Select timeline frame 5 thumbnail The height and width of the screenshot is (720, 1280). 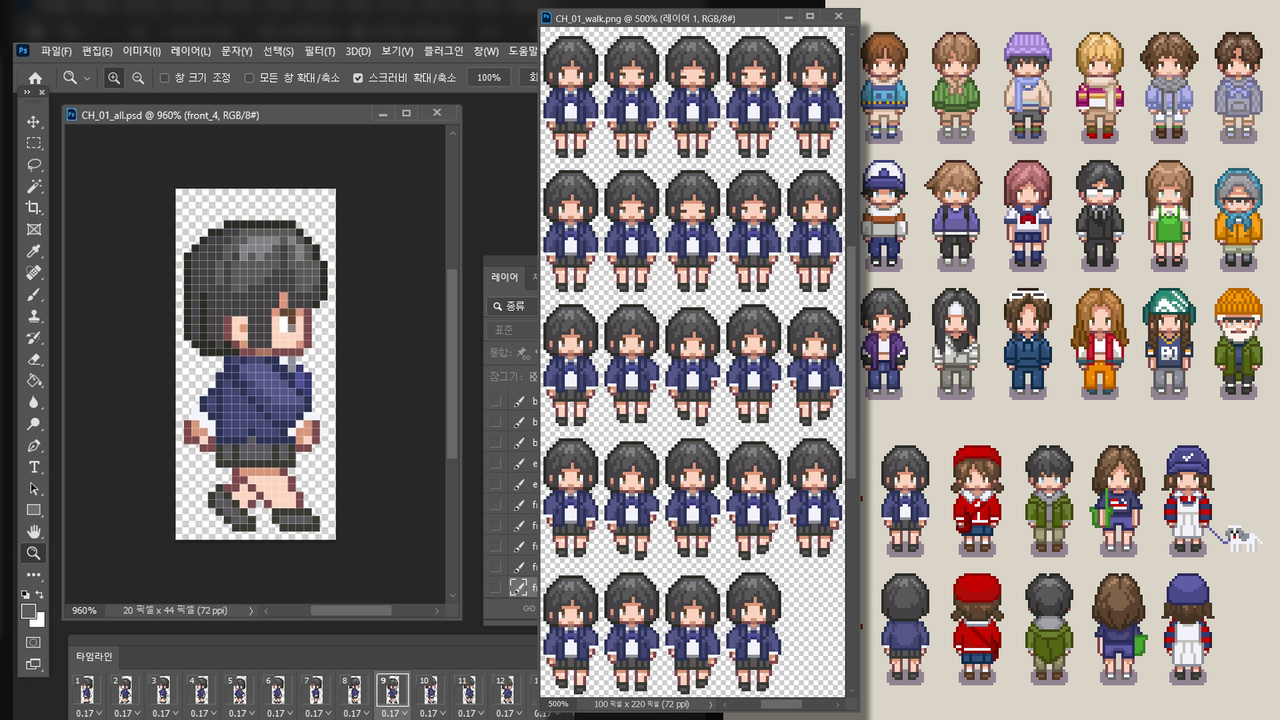coord(237,689)
